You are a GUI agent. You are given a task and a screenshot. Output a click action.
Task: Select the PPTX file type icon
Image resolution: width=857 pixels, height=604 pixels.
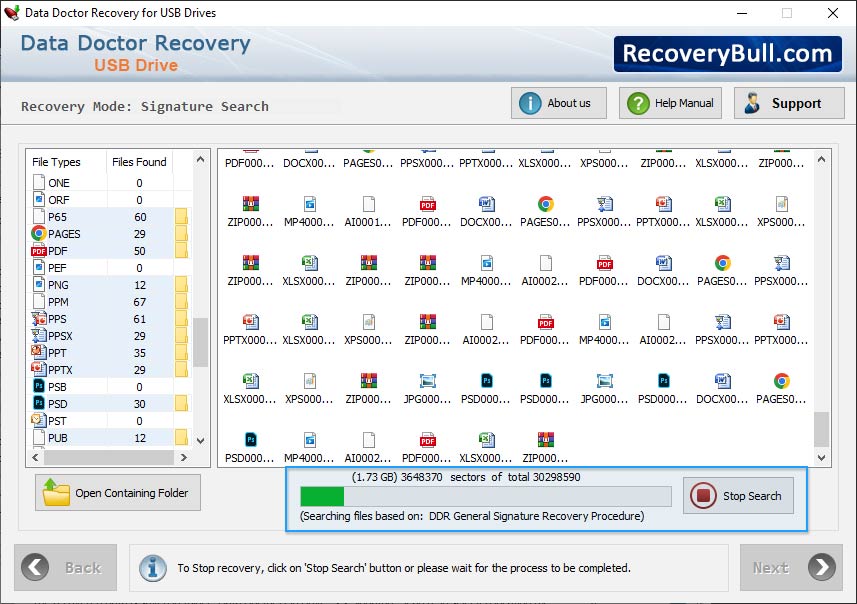pyautogui.click(x=39, y=370)
